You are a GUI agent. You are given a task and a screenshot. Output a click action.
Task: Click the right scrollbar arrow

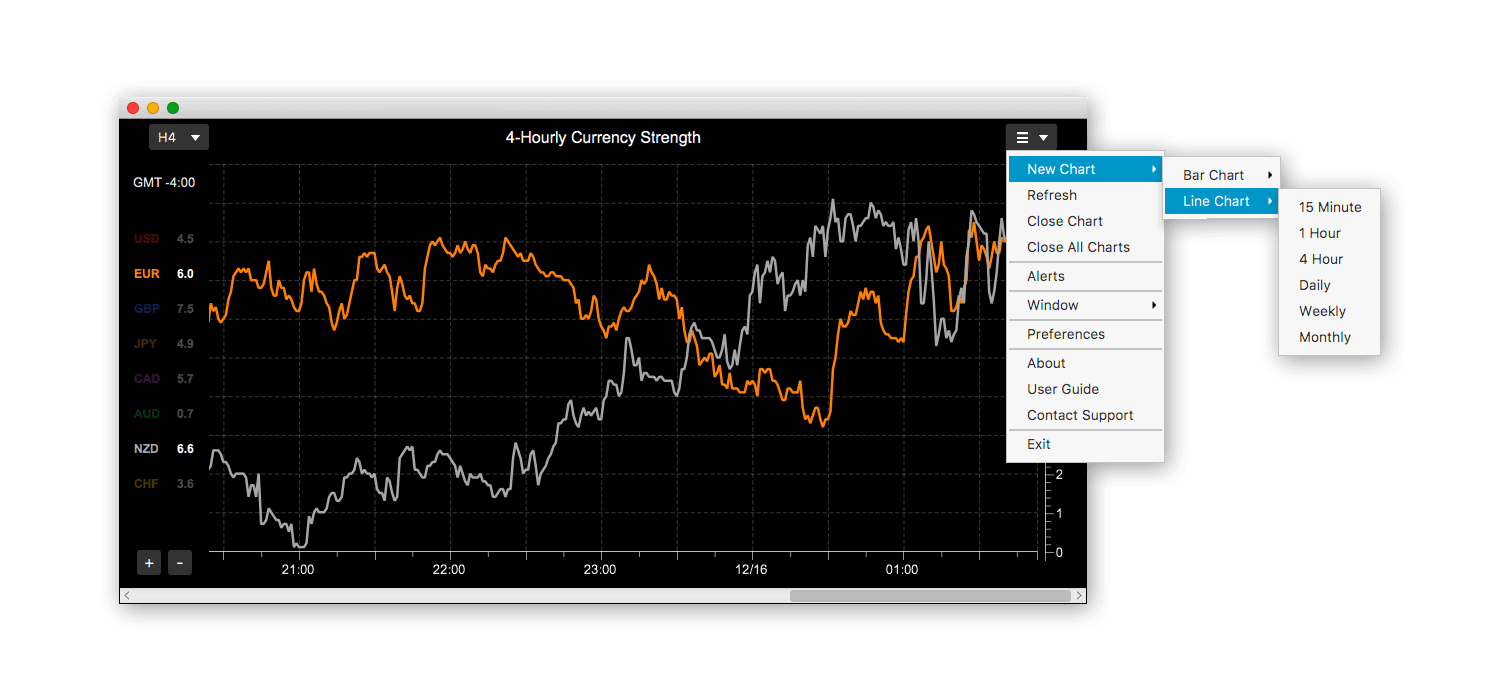coord(1080,595)
